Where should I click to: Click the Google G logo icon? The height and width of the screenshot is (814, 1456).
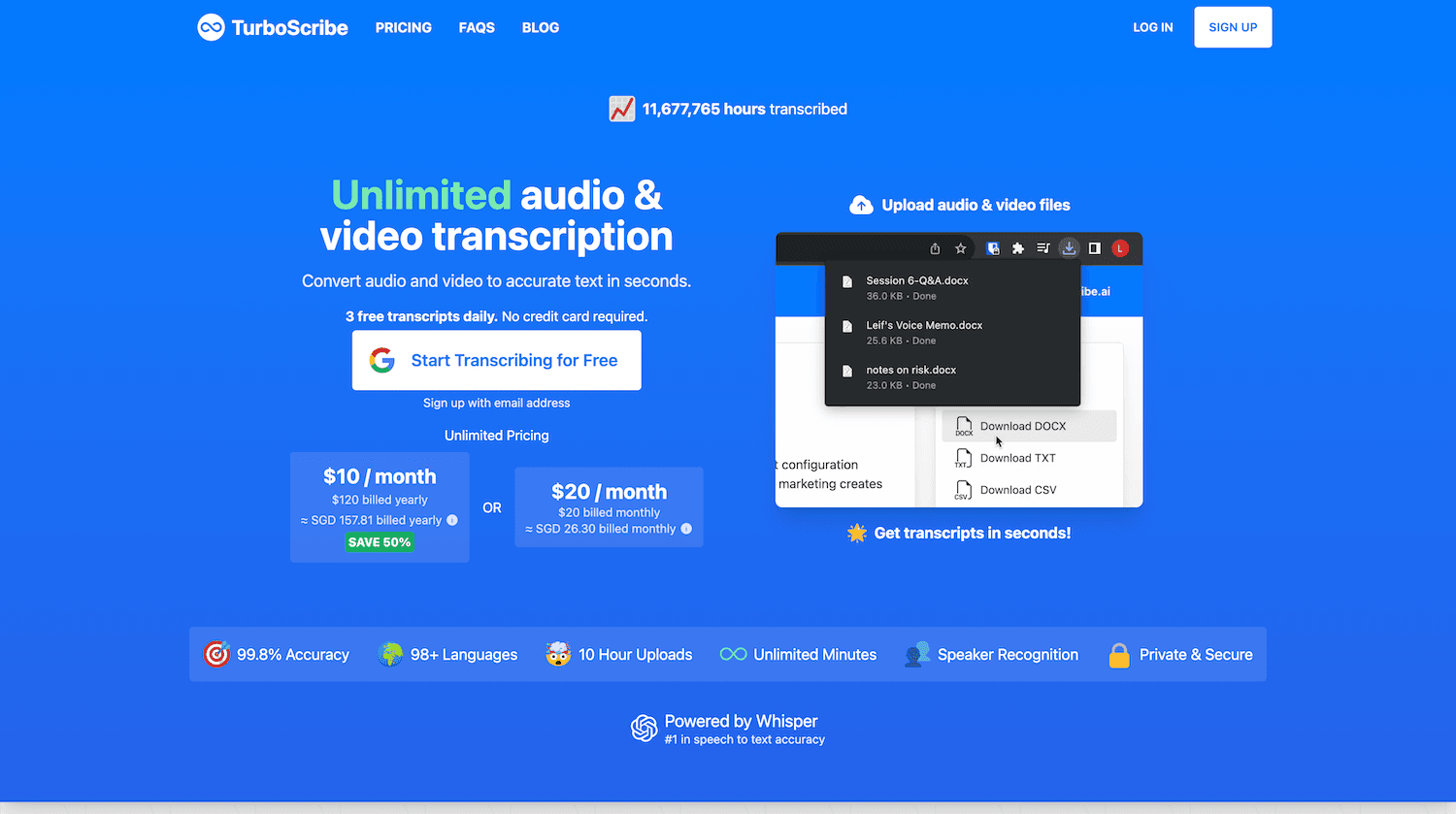pos(382,360)
